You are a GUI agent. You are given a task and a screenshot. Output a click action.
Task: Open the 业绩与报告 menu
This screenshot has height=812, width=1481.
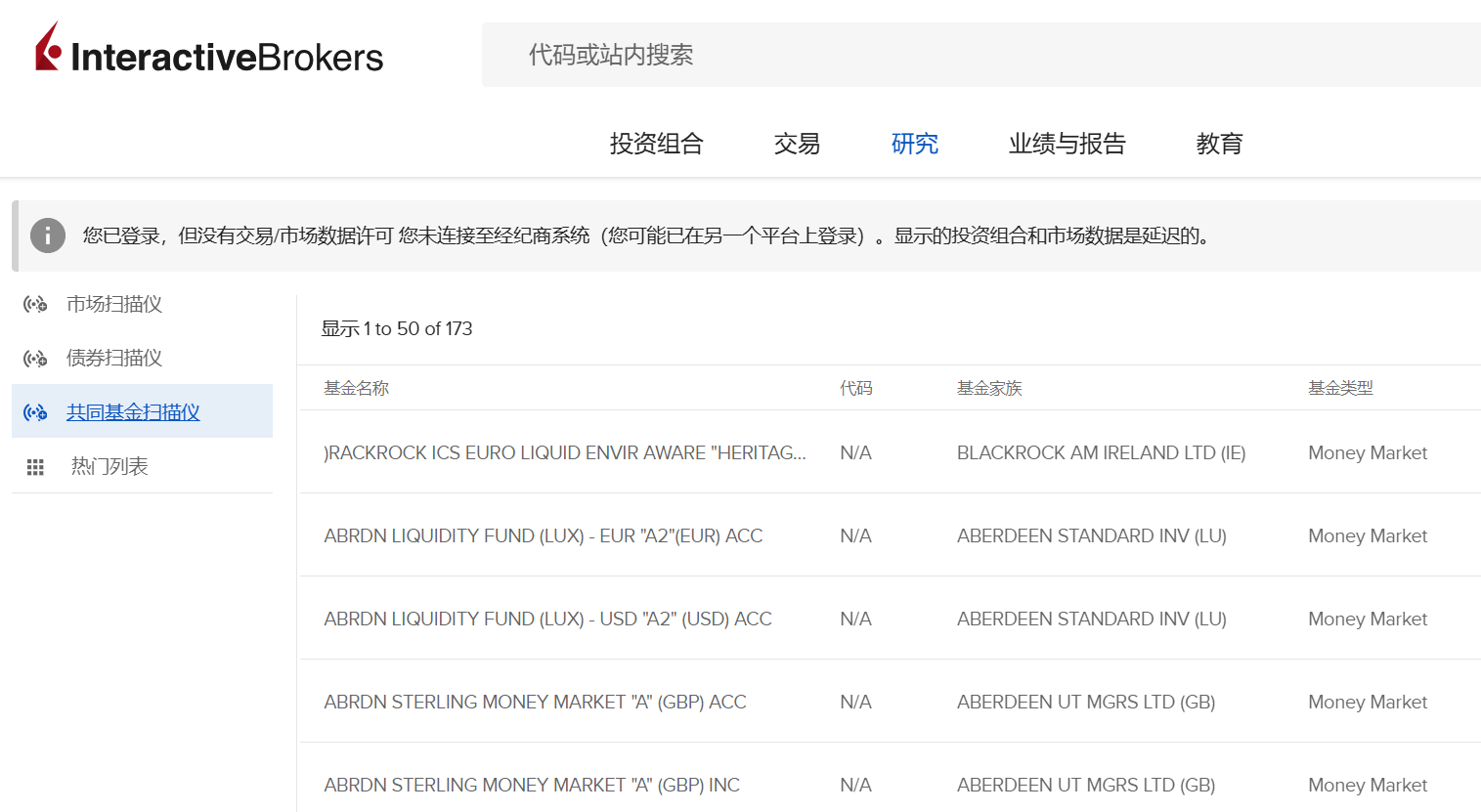pyautogui.click(x=1067, y=144)
